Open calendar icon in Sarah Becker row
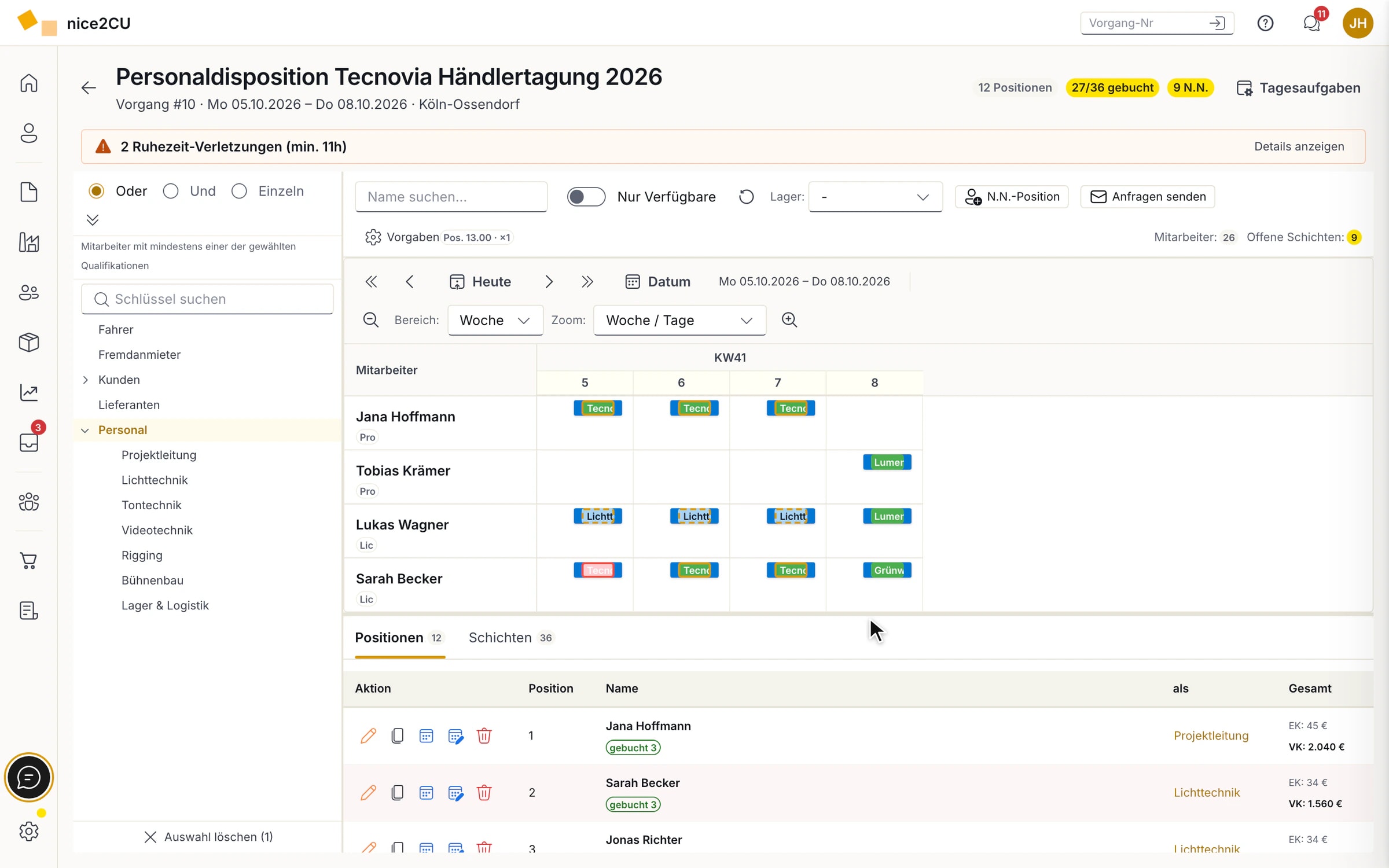This screenshot has width=1389, height=868. pyautogui.click(x=426, y=792)
